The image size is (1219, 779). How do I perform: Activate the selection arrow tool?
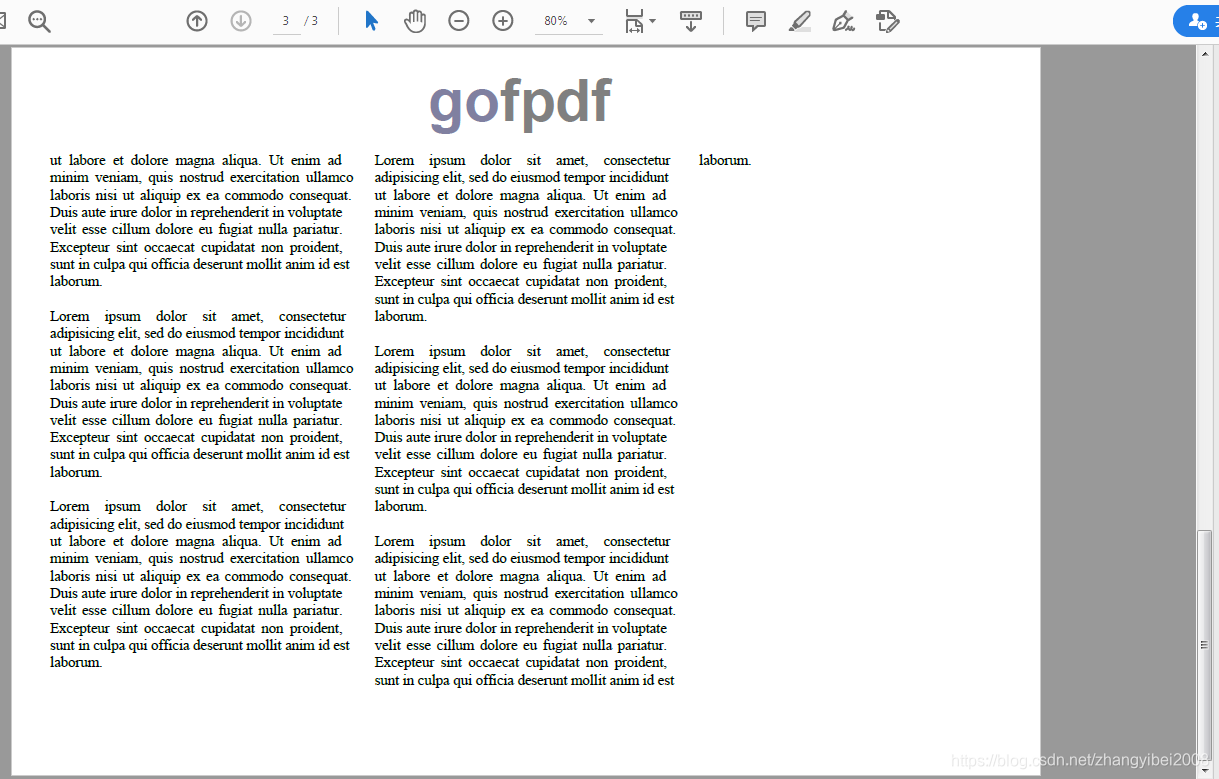coord(371,21)
